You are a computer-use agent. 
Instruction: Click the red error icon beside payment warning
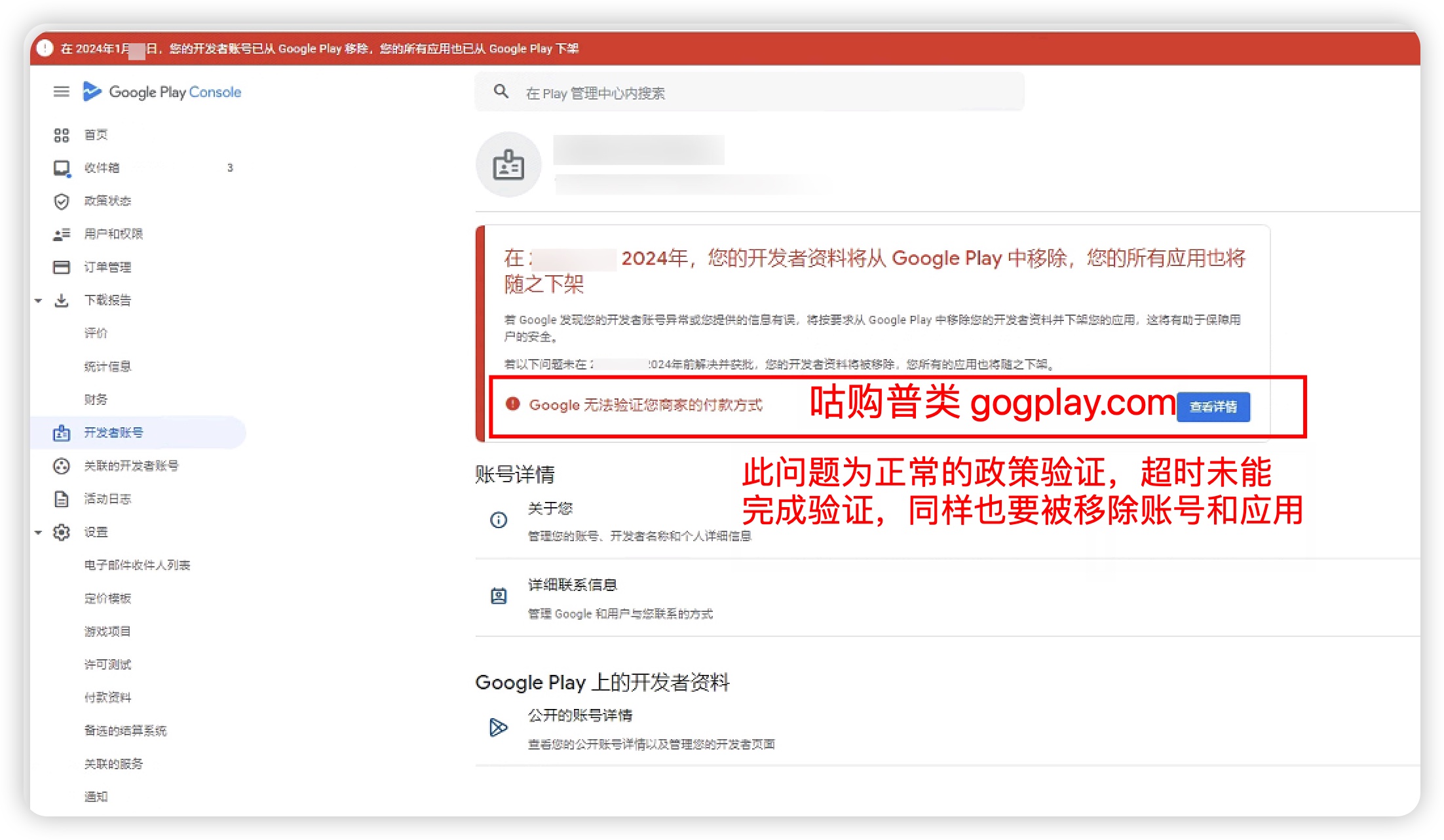coord(512,404)
